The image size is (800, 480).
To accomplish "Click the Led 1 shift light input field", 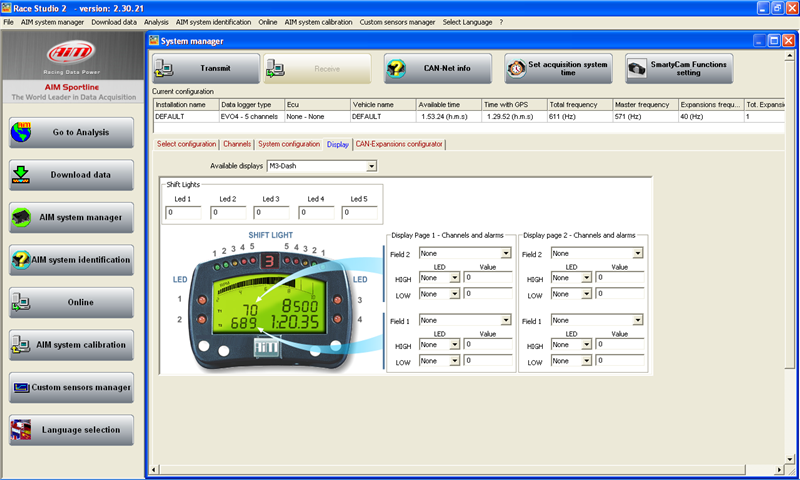I will tap(186, 212).
